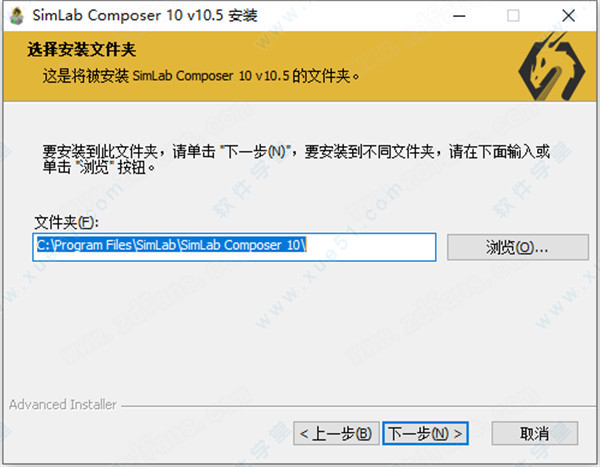
Task: Minimize the SimLab Composer installer window
Action: (459, 16)
